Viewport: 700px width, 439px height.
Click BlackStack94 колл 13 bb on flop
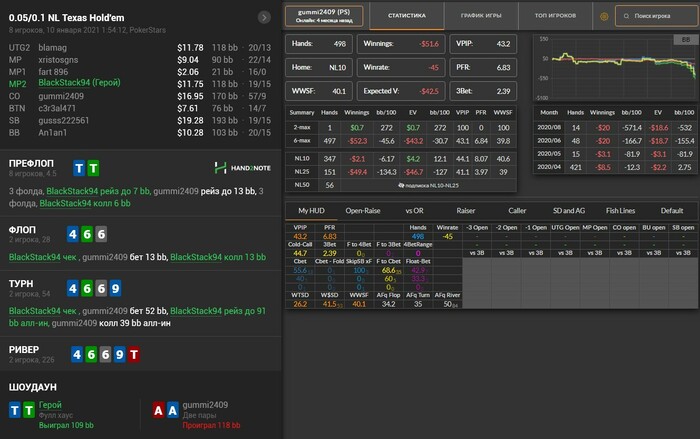(218, 257)
